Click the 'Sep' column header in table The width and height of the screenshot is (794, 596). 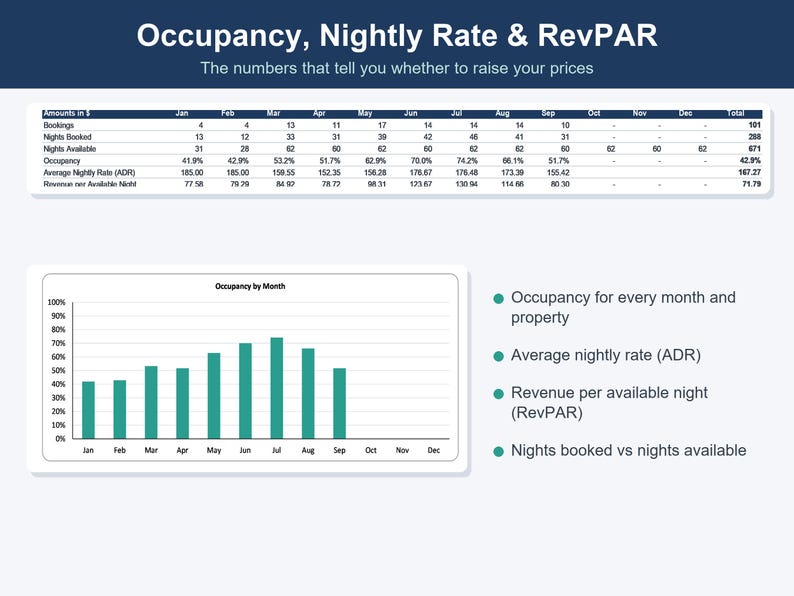(548, 113)
